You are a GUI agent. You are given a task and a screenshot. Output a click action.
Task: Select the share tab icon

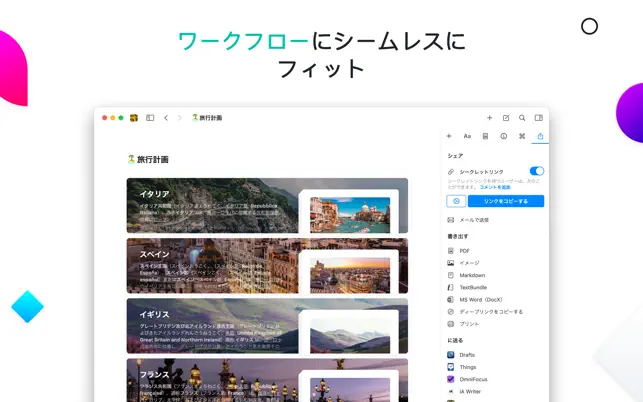[x=540, y=136]
